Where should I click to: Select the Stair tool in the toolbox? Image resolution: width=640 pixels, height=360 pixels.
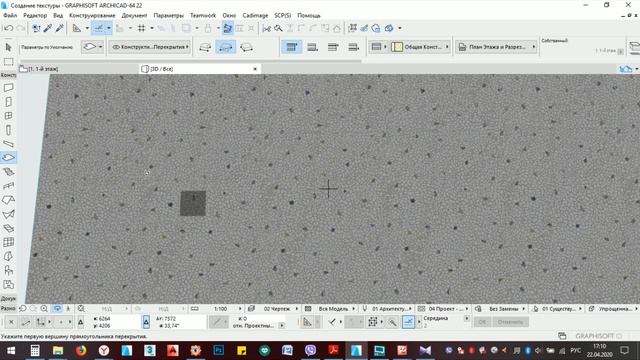pos(8,172)
